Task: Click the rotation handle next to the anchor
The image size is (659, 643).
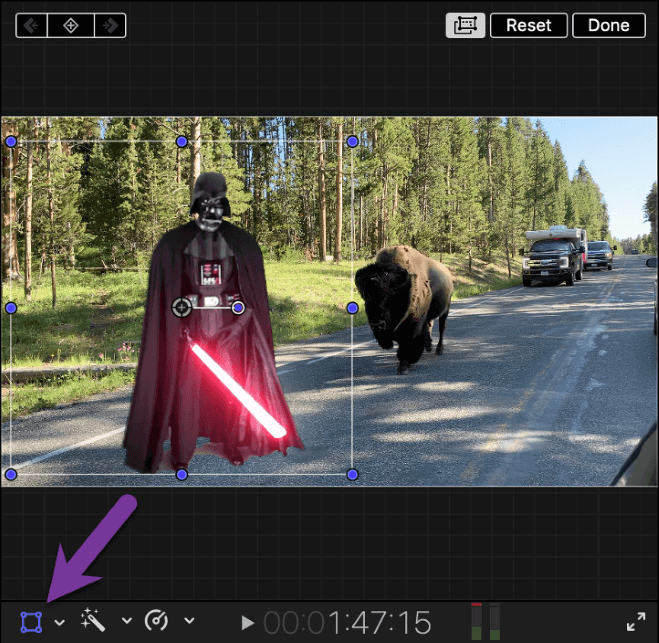Action: click(238, 308)
